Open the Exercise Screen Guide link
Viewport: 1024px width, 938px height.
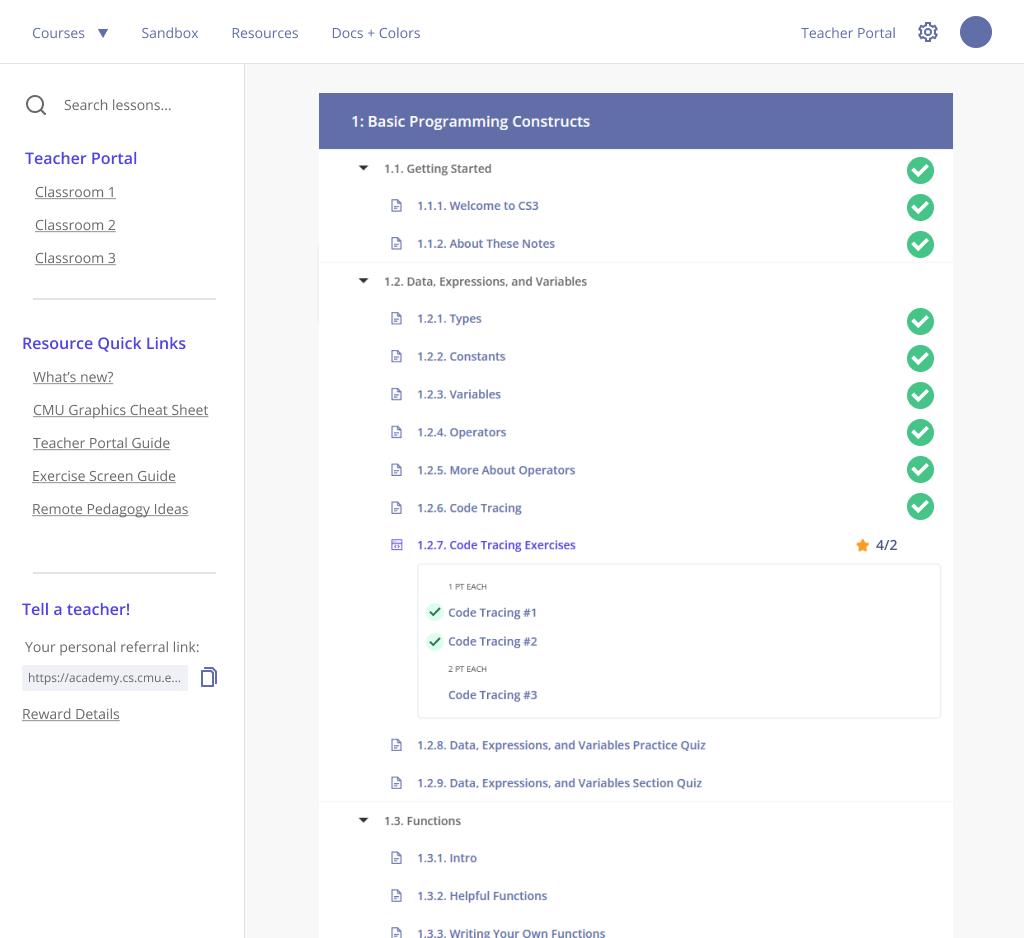(104, 476)
